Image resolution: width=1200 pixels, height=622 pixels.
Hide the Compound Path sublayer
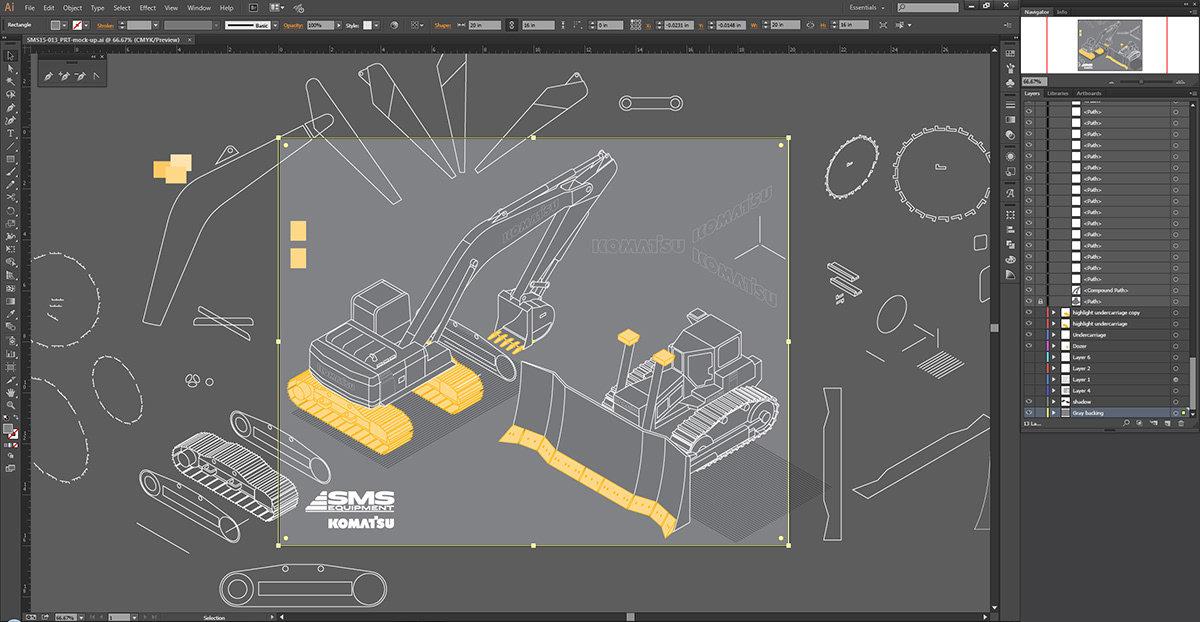[1028, 290]
